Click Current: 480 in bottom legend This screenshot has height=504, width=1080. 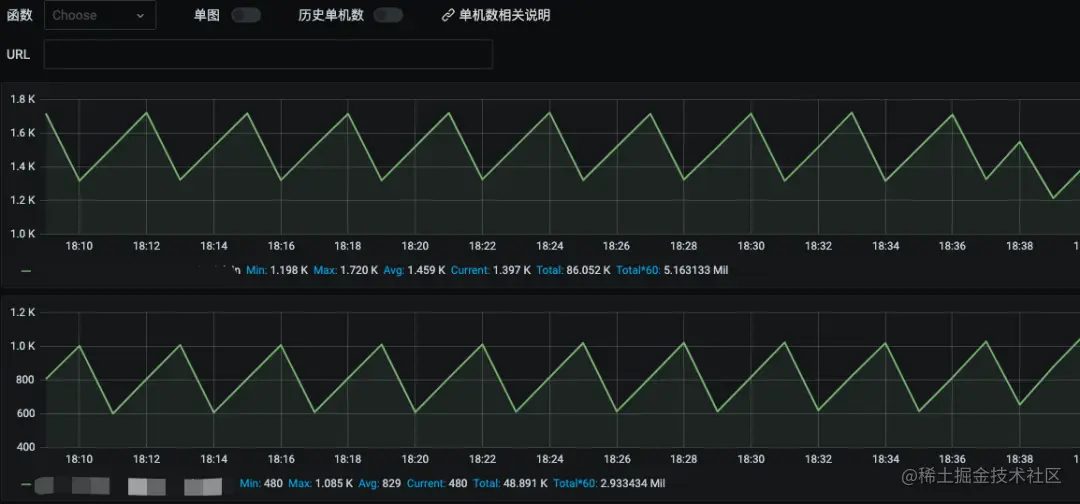coord(437,484)
